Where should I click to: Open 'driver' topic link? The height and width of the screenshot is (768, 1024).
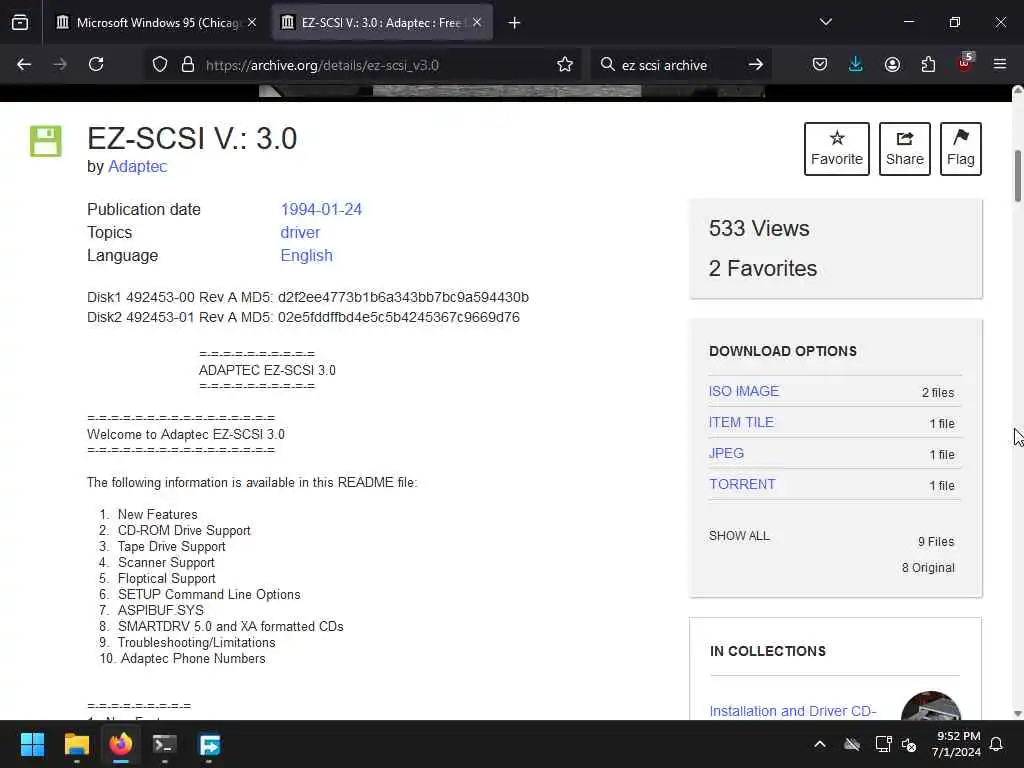click(x=300, y=232)
